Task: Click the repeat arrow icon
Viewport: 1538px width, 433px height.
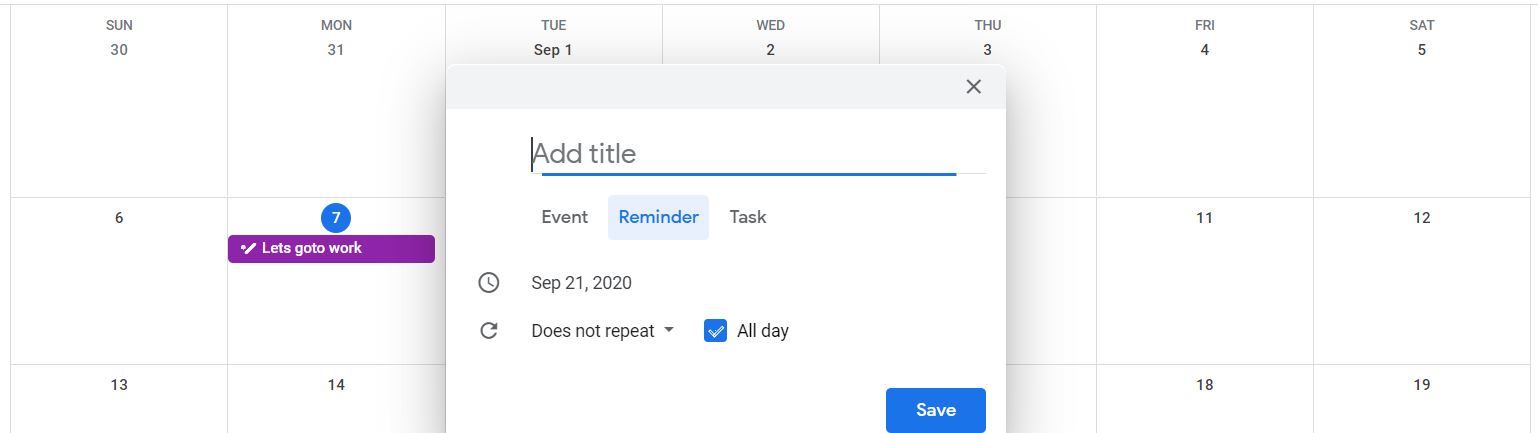Action: [488, 330]
